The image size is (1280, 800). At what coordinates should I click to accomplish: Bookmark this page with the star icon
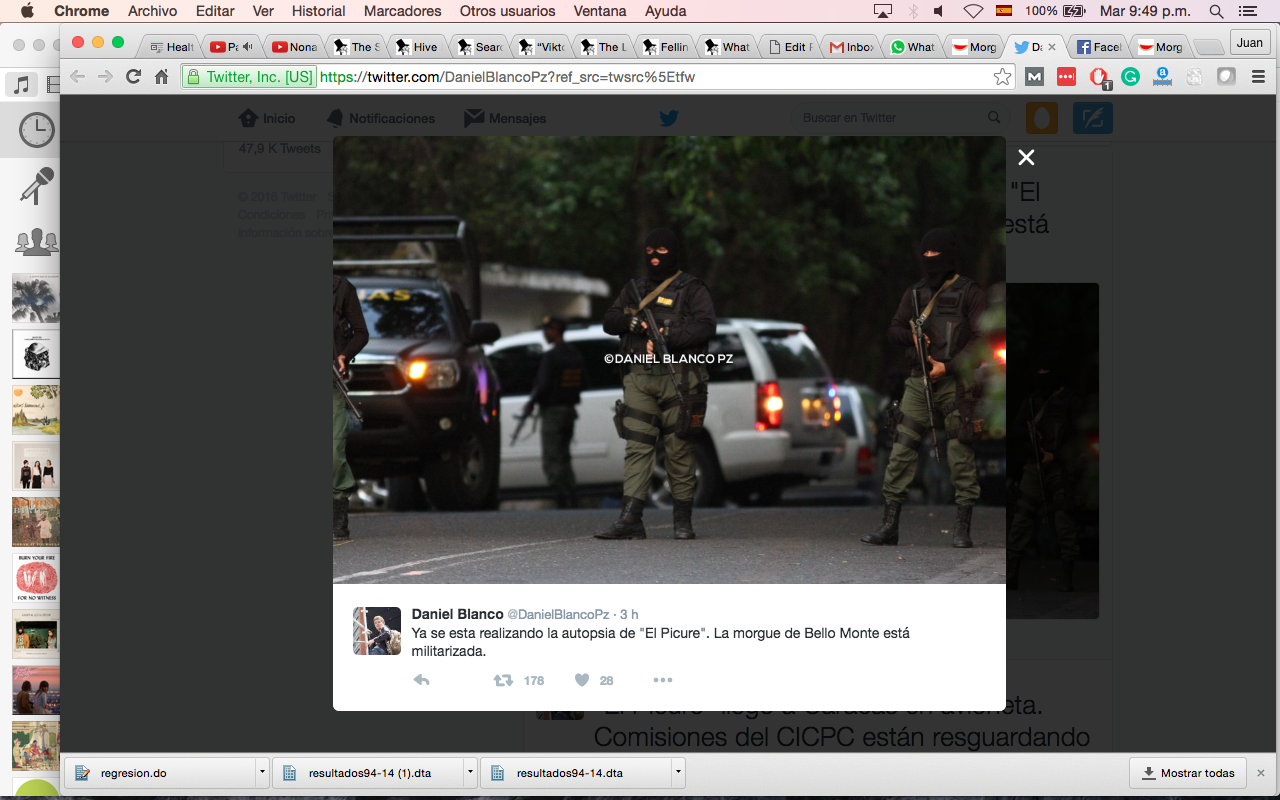tap(1002, 77)
